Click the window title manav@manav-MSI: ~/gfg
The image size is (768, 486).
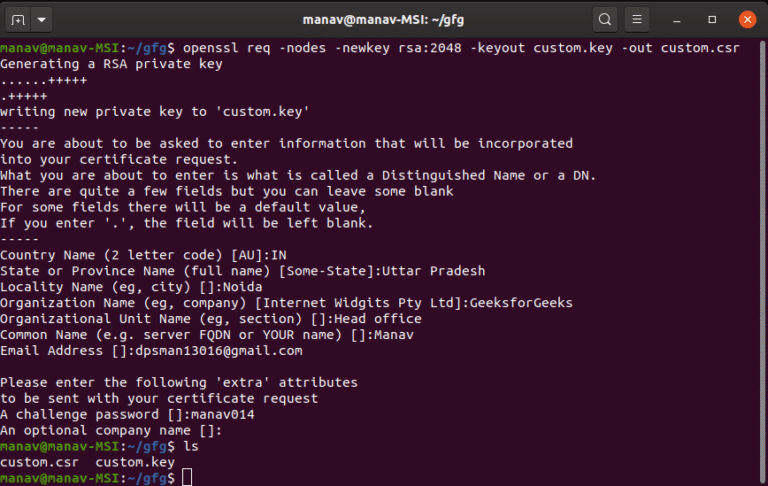point(383,19)
